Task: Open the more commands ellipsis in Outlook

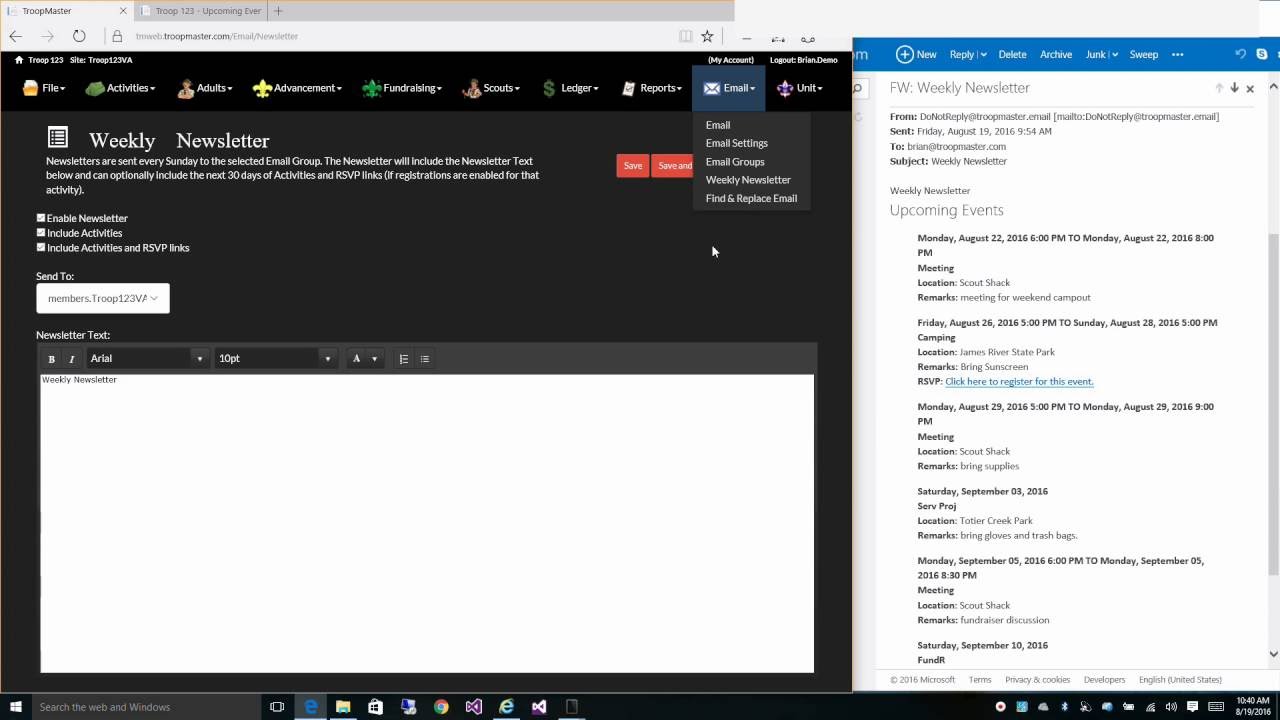Action: [1177, 54]
